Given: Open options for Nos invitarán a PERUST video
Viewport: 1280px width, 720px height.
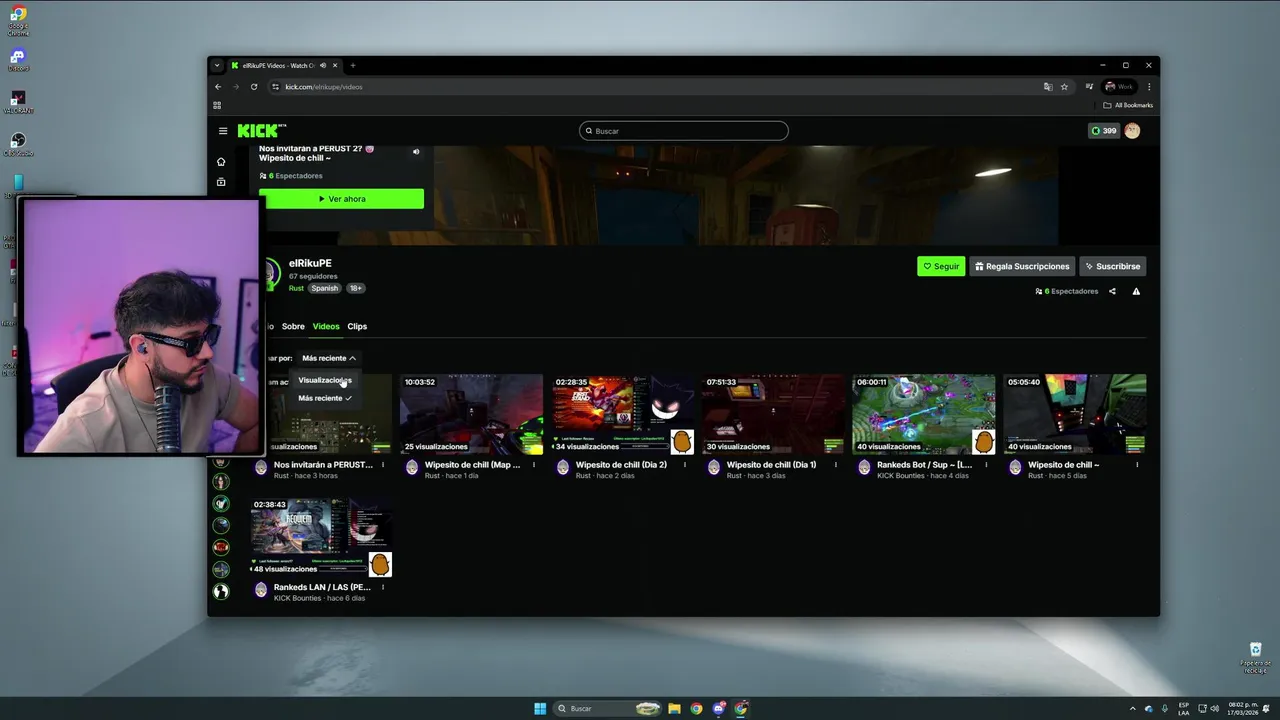Looking at the screenshot, I should click(x=383, y=465).
